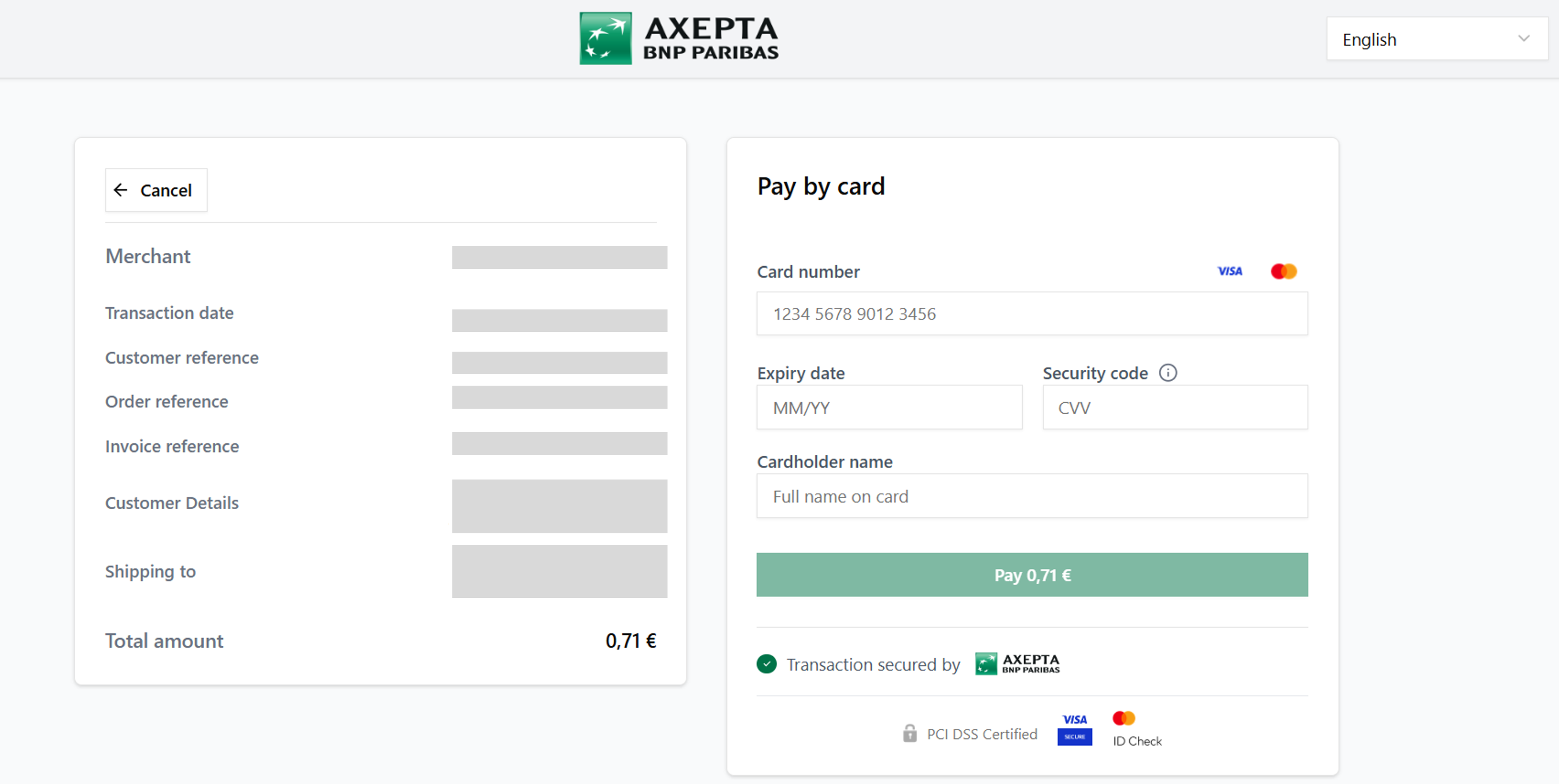The width and height of the screenshot is (1559, 784).
Task: Submit payment with Pay 0,71 € button
Action: coord(1031,574)
